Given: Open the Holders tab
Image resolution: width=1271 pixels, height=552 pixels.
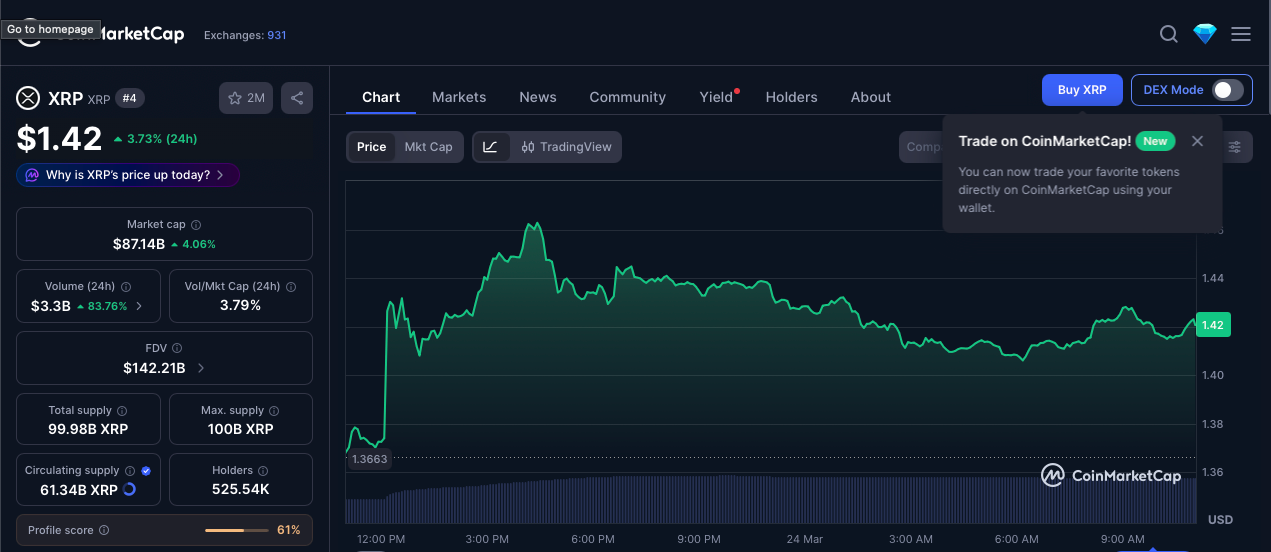Looking at the screenshot, I should pyautogui.click(x=791, y=97).
